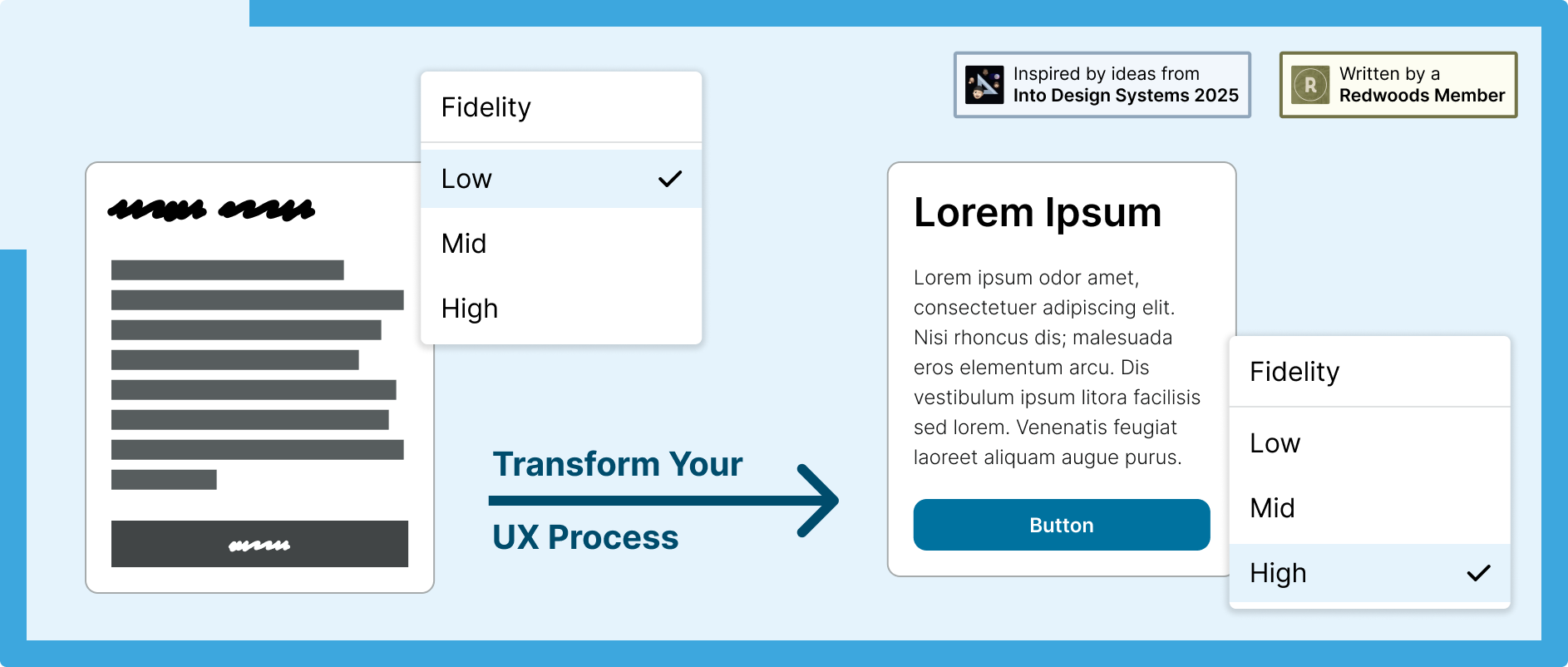1568x667 pixels.
Task: Click the checkmark next to High
Action: click(x=1479, y=573)
